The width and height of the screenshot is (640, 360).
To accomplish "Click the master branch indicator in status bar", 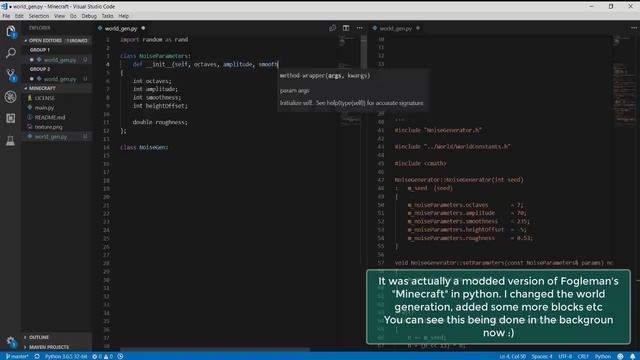I will pyautogui.click(x=17, y=356).
